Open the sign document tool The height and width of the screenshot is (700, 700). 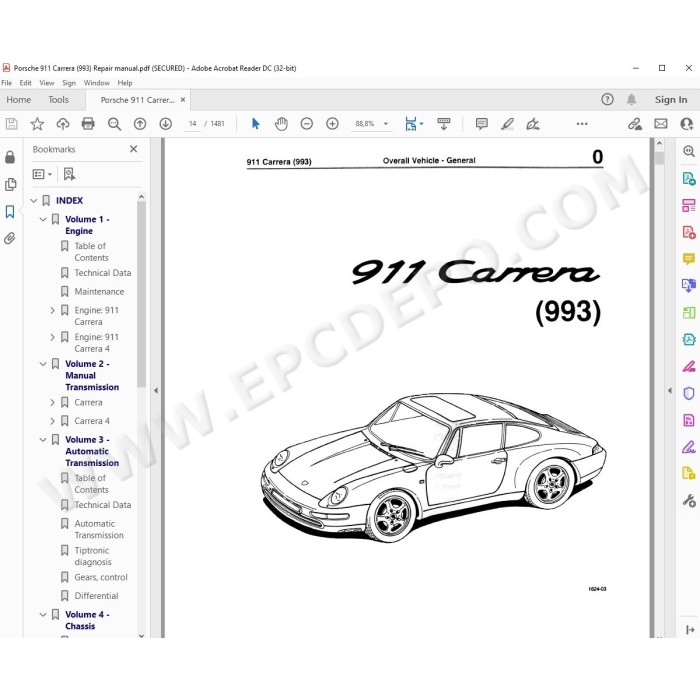coord(533,124)
